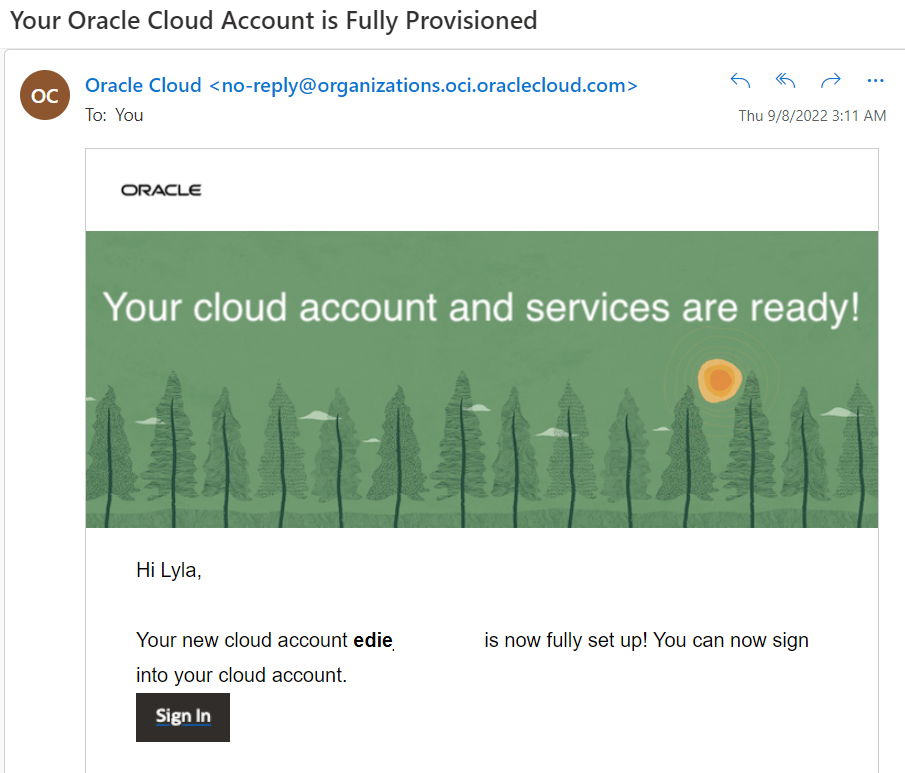Click the "into your cloud account." text
The height and width of the screenshot is (773, 905).
(x=241, y=675)
